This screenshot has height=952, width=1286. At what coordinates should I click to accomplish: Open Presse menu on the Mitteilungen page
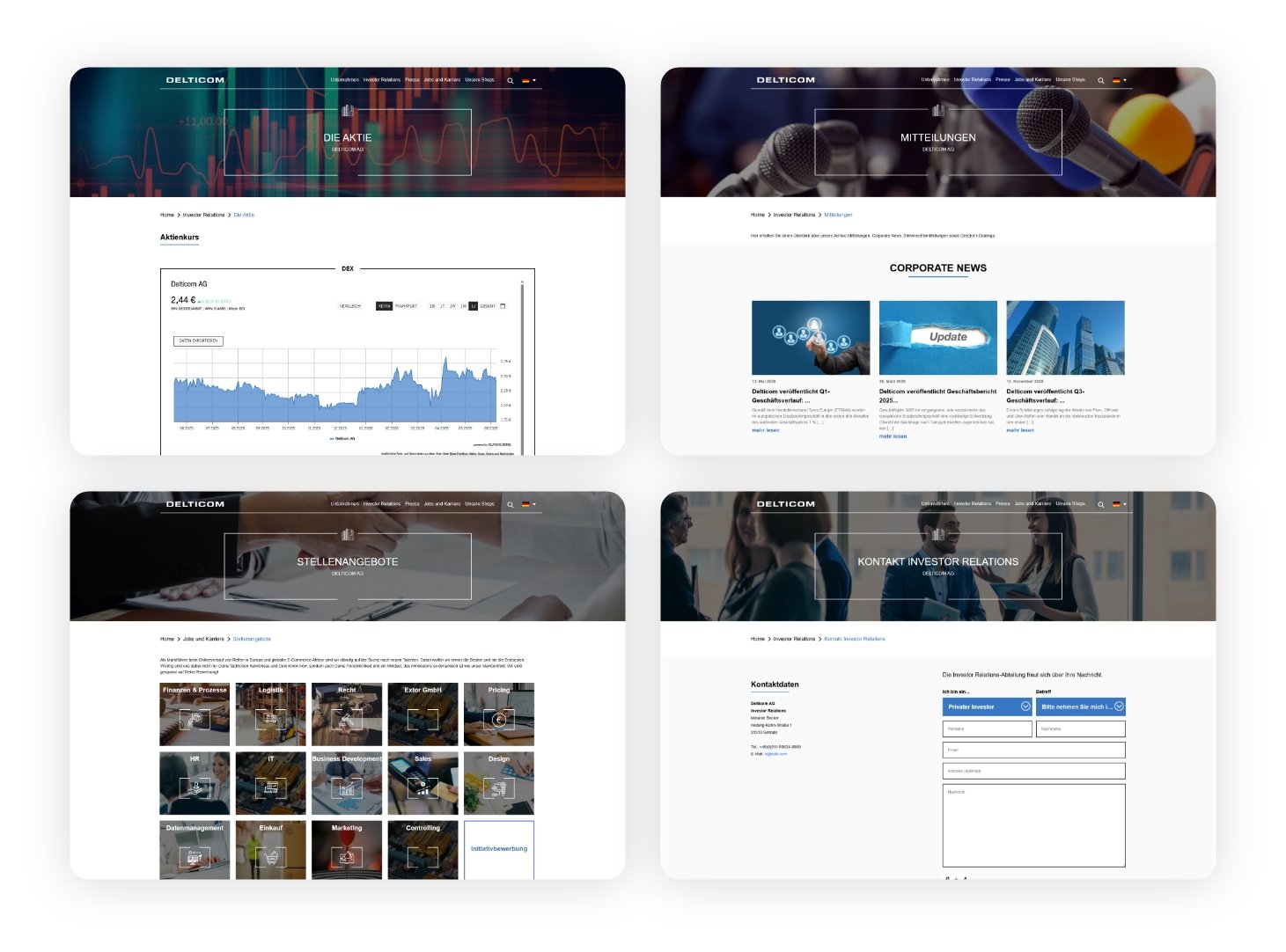1003,80
